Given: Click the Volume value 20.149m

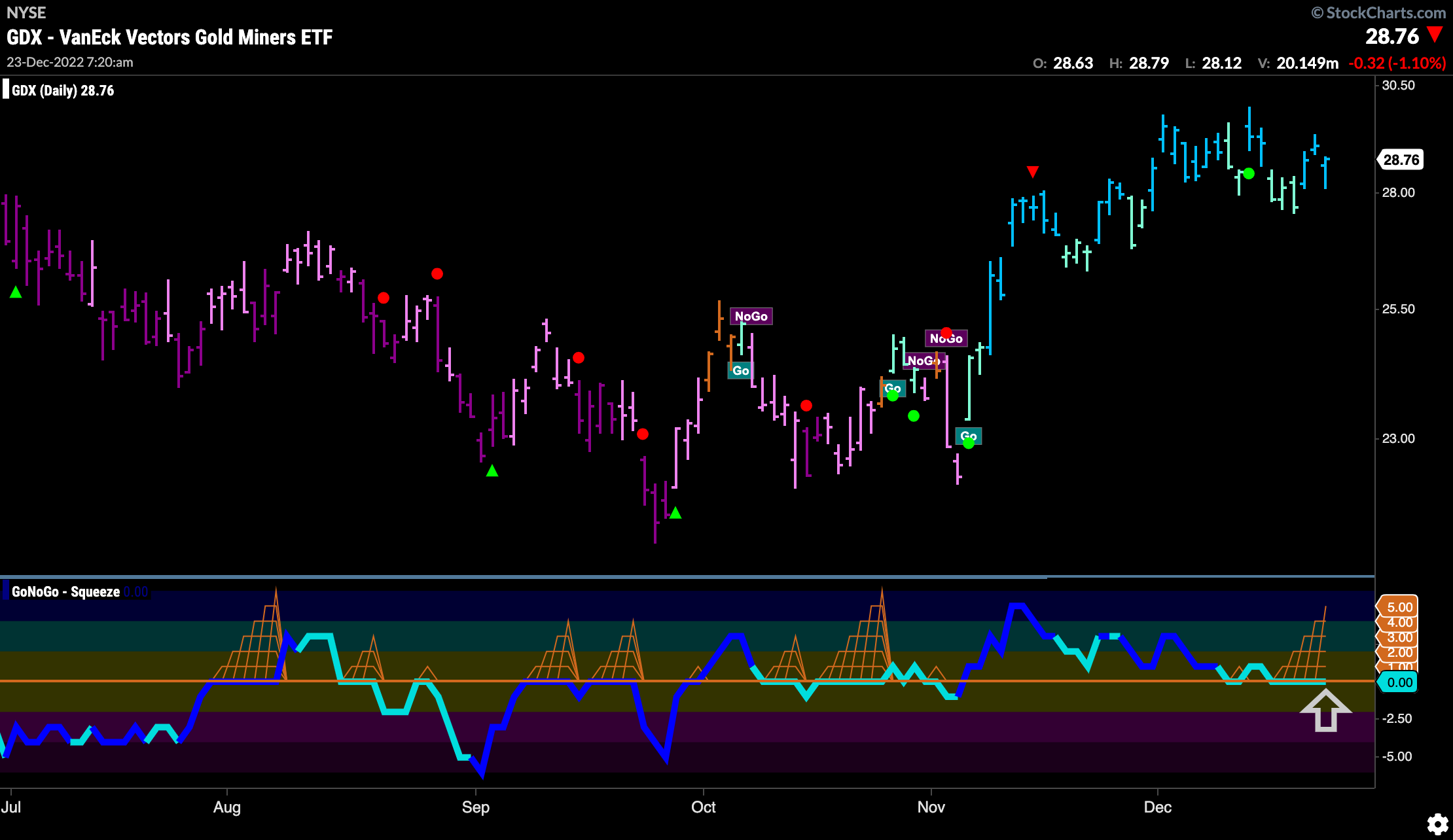Looking at the screenshot, I should point(1308,63).
